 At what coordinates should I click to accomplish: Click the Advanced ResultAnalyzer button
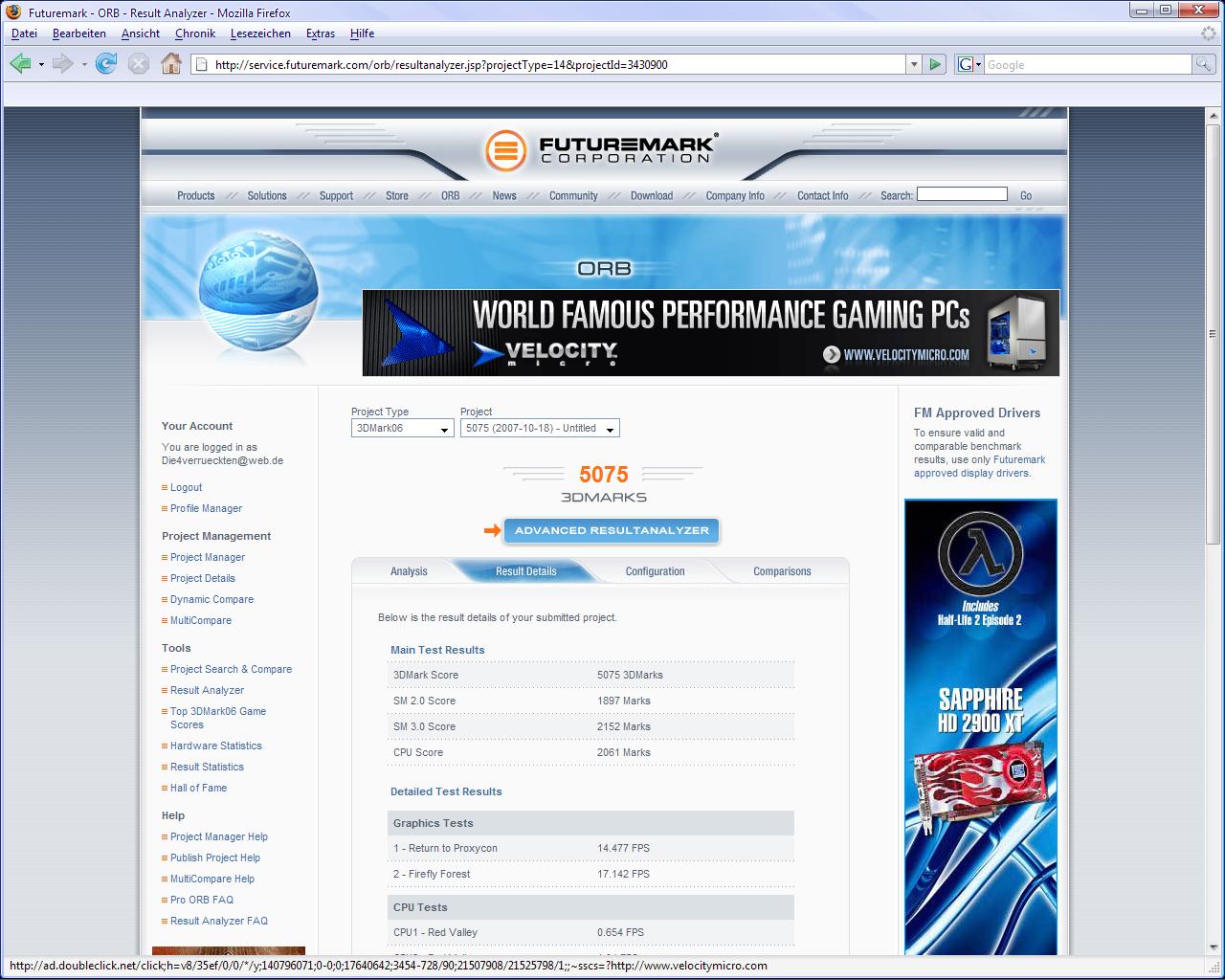(612, 530)
